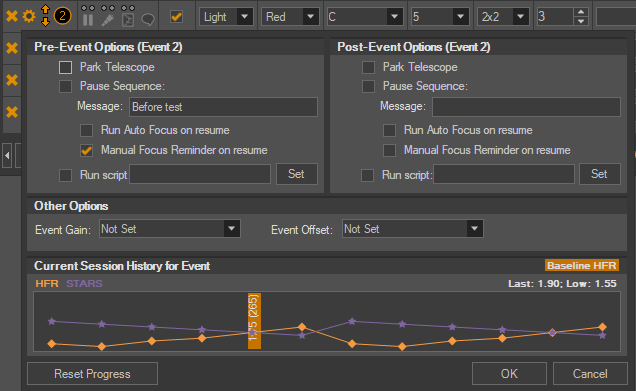Click the Post-Event Options (Event 2) heading
The height and width of the screenshot is (391, 636).
[x=414, y=47]
